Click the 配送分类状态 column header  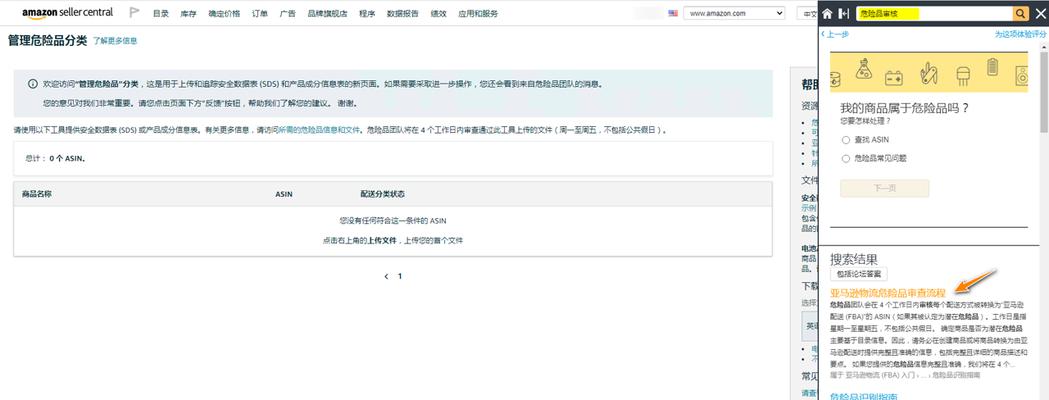[382, 194]
